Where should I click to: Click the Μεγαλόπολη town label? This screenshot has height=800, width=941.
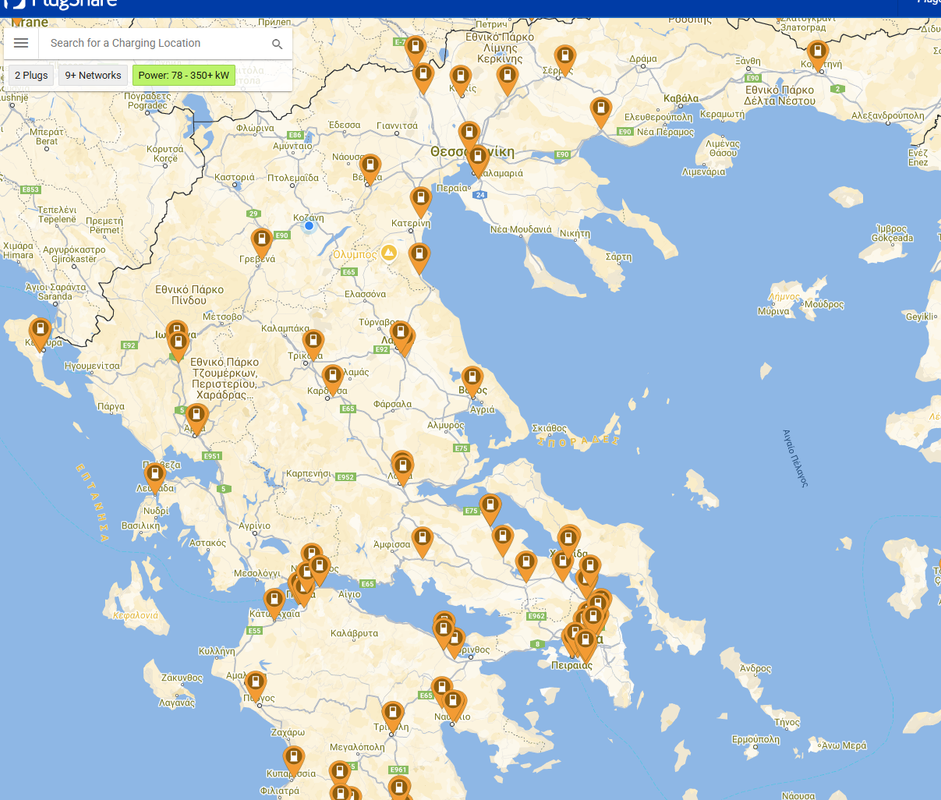click(x=357, y=747)
